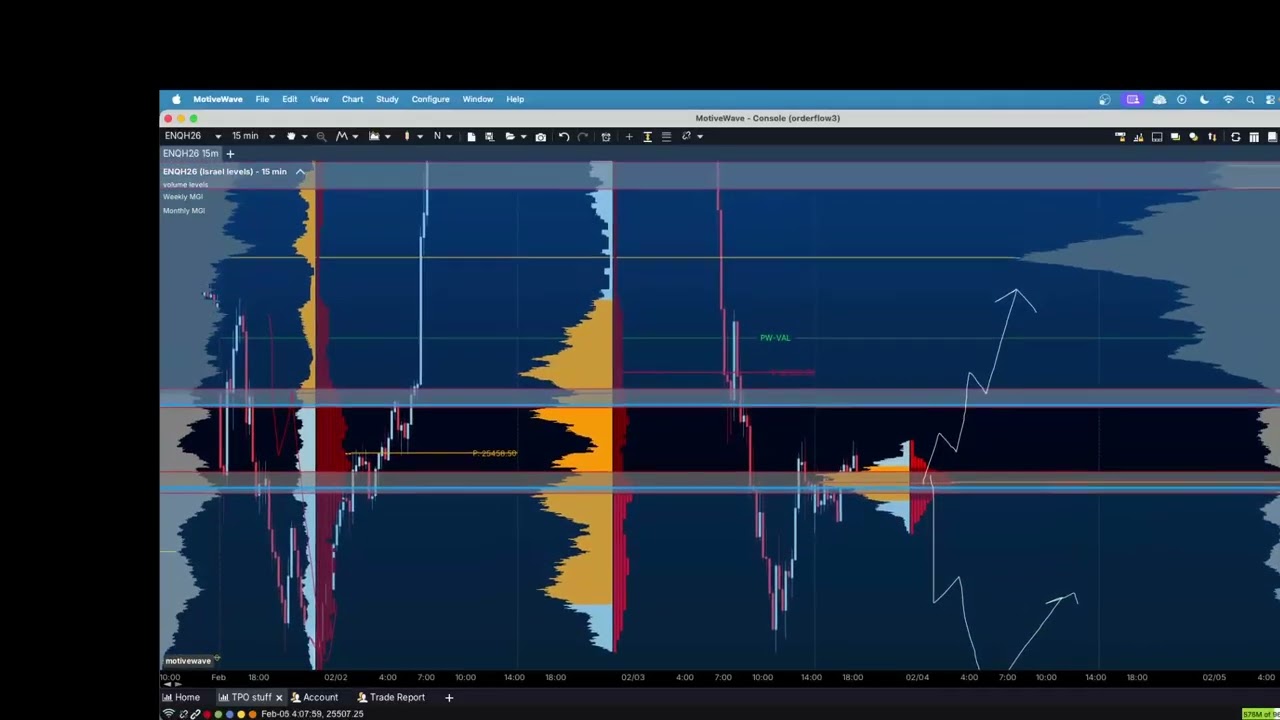Open the Chart menu
The image size is (1280, 720).
[352, 99]
